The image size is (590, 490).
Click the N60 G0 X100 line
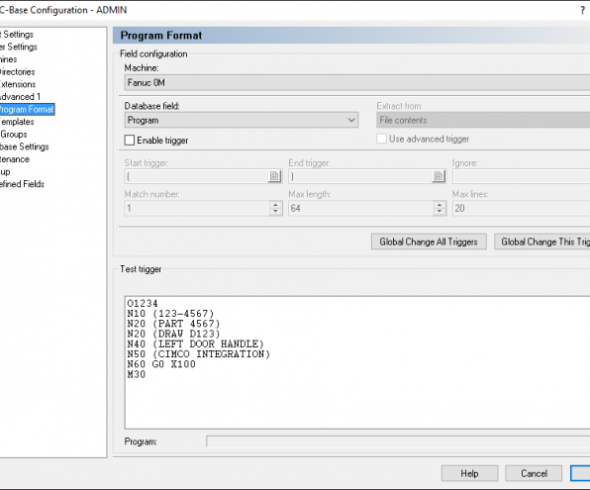click(161, 365)
